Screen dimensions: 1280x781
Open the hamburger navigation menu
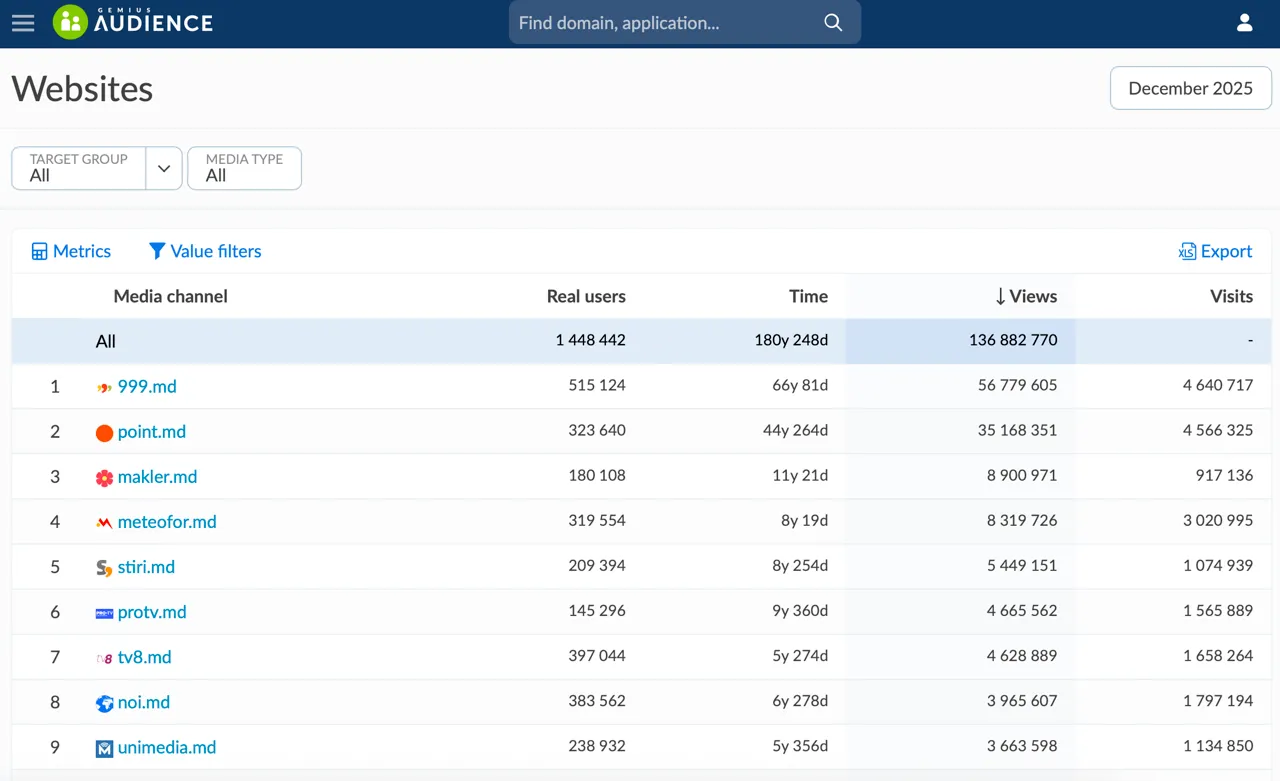point(23,23)
